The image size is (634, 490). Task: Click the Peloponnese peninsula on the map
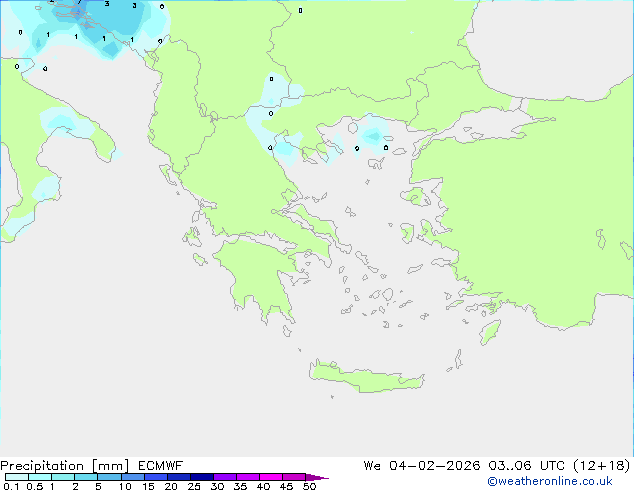click(x=259, y=279)
